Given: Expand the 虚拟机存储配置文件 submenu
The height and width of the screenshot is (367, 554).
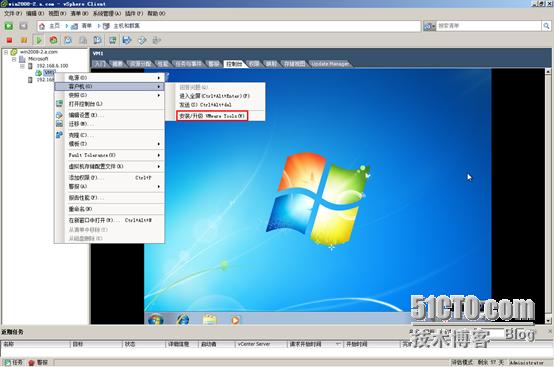Looking at the screenshot, I should point(110,166).
